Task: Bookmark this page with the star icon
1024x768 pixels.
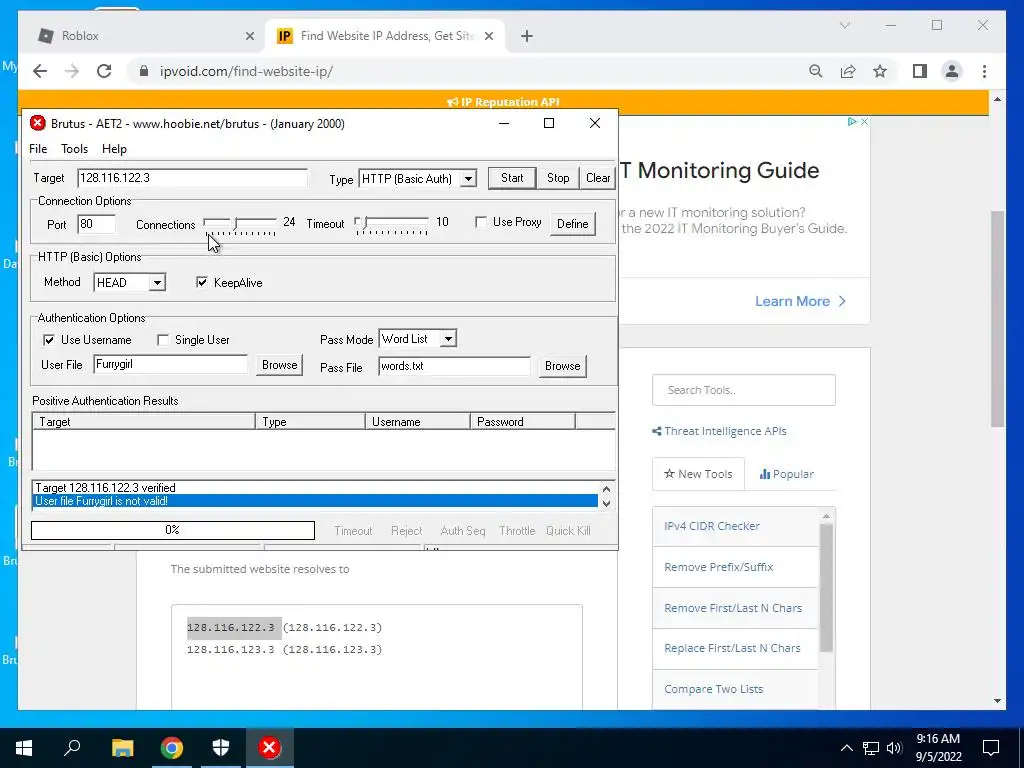Action: click(x=880, y=71)
